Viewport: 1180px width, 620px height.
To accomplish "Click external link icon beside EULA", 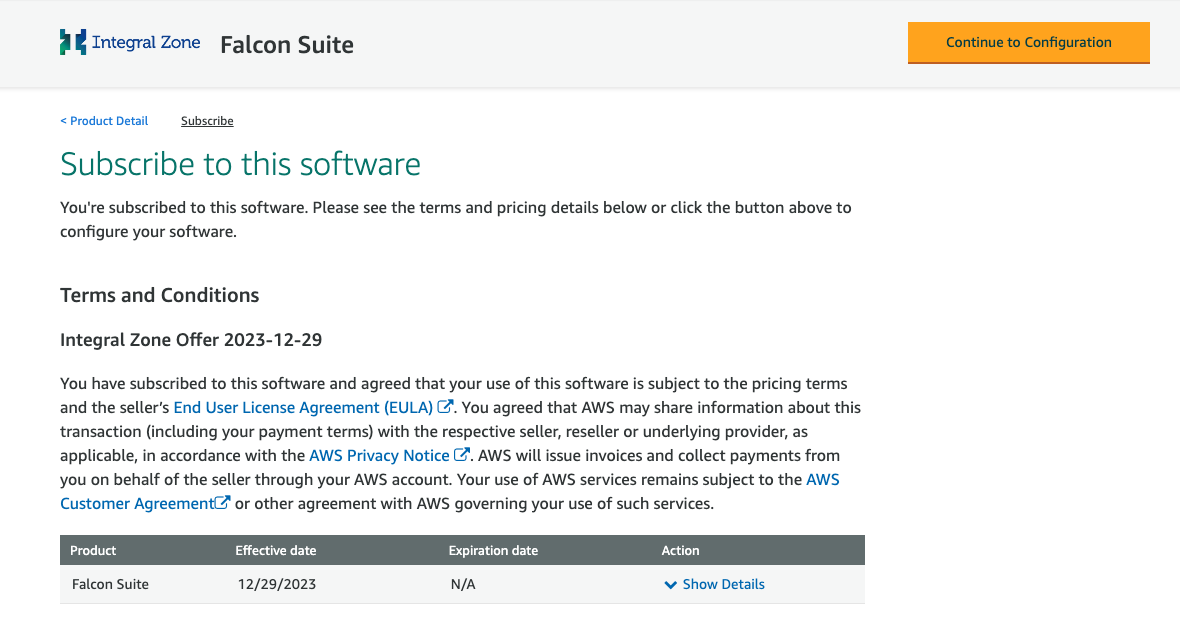I will (445, 406).
